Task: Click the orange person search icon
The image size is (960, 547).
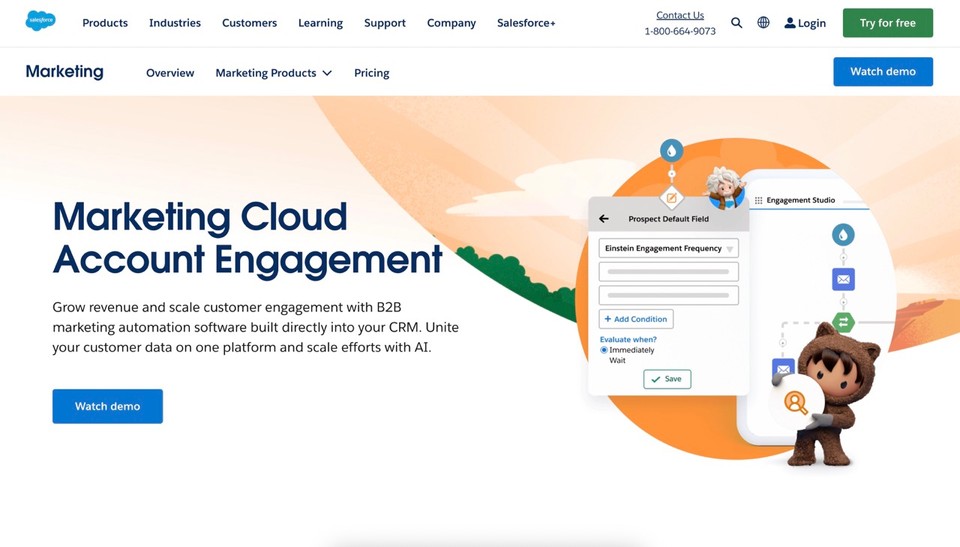Action: [795, 402]
